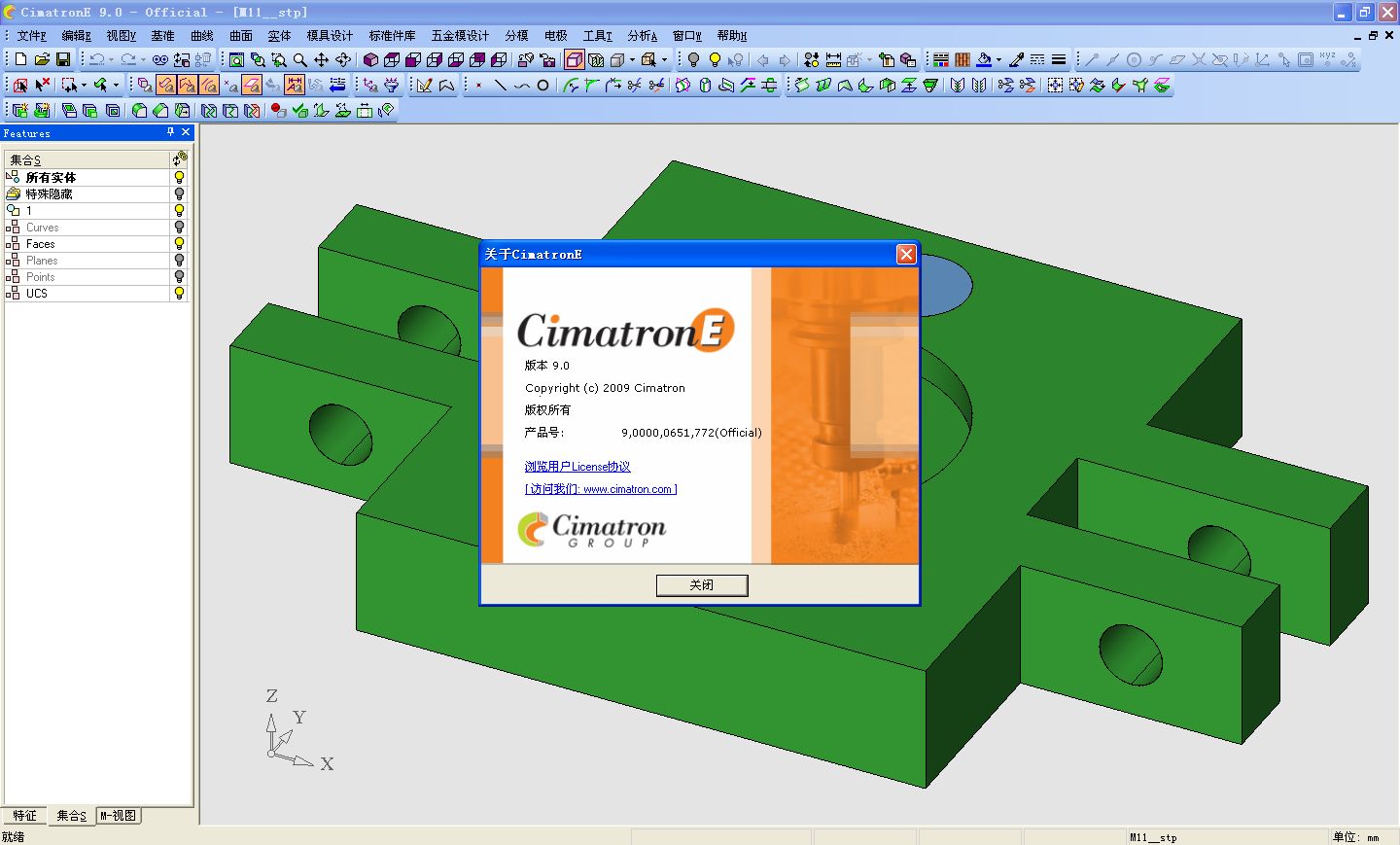Show the Points set via its bulb

pyautogui.click(x=179, y=276)
